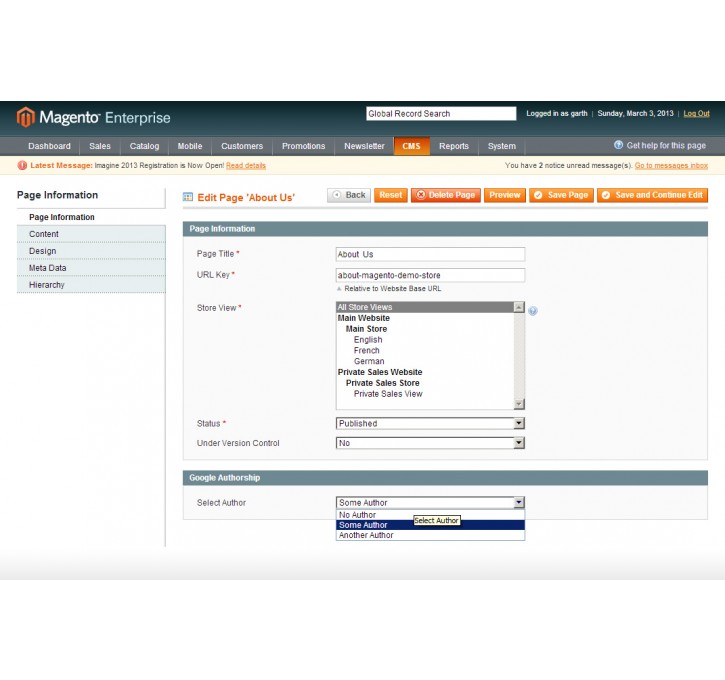Image resolution: width=725 pixels, height=680 pixels.
Task: Open the CMS menu
Action: coord(412,146)
